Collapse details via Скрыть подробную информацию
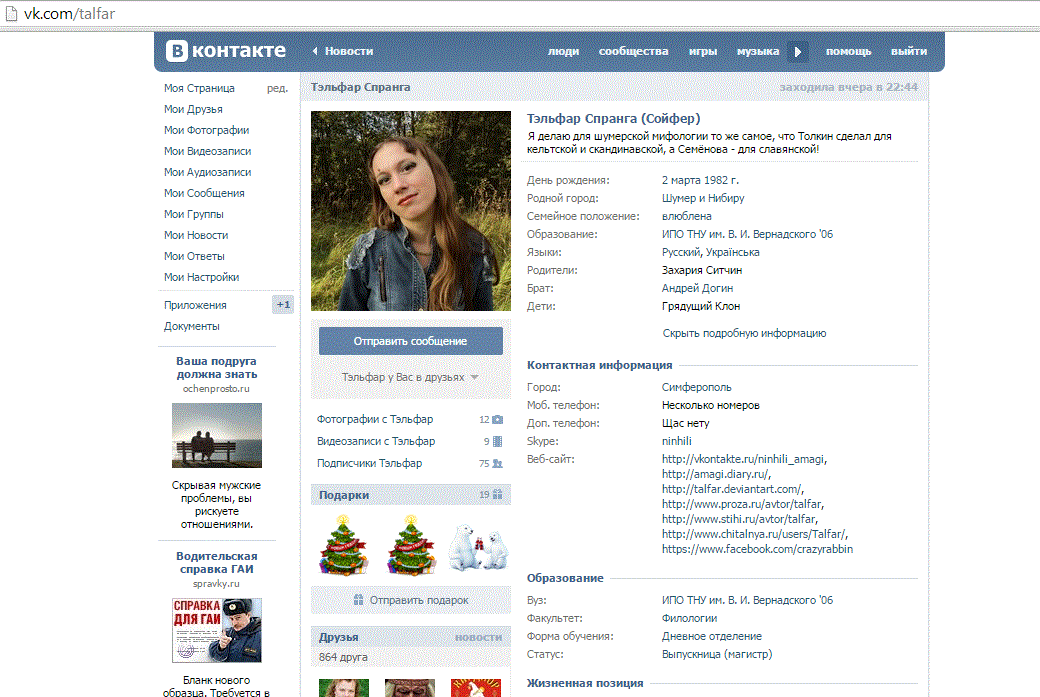Screen dimensions: 1040x697 coord(744,333)
